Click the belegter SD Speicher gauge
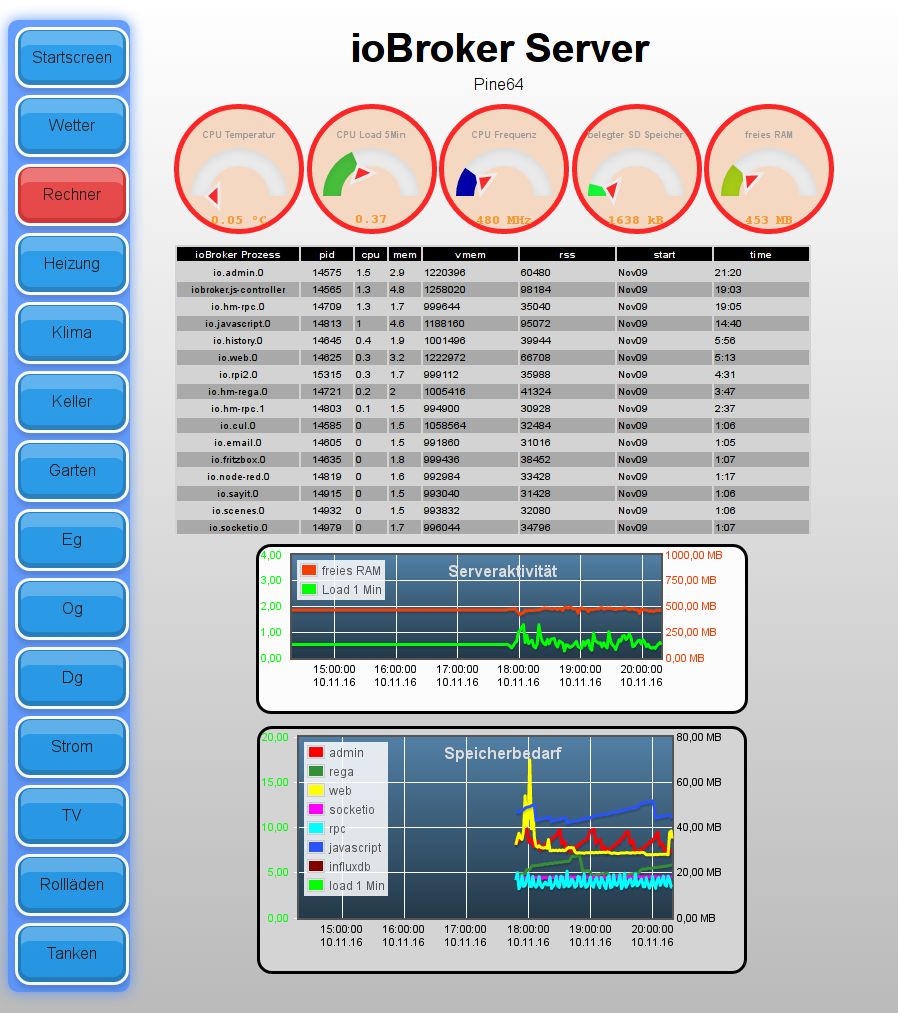898x1013 pixels. 636,169
